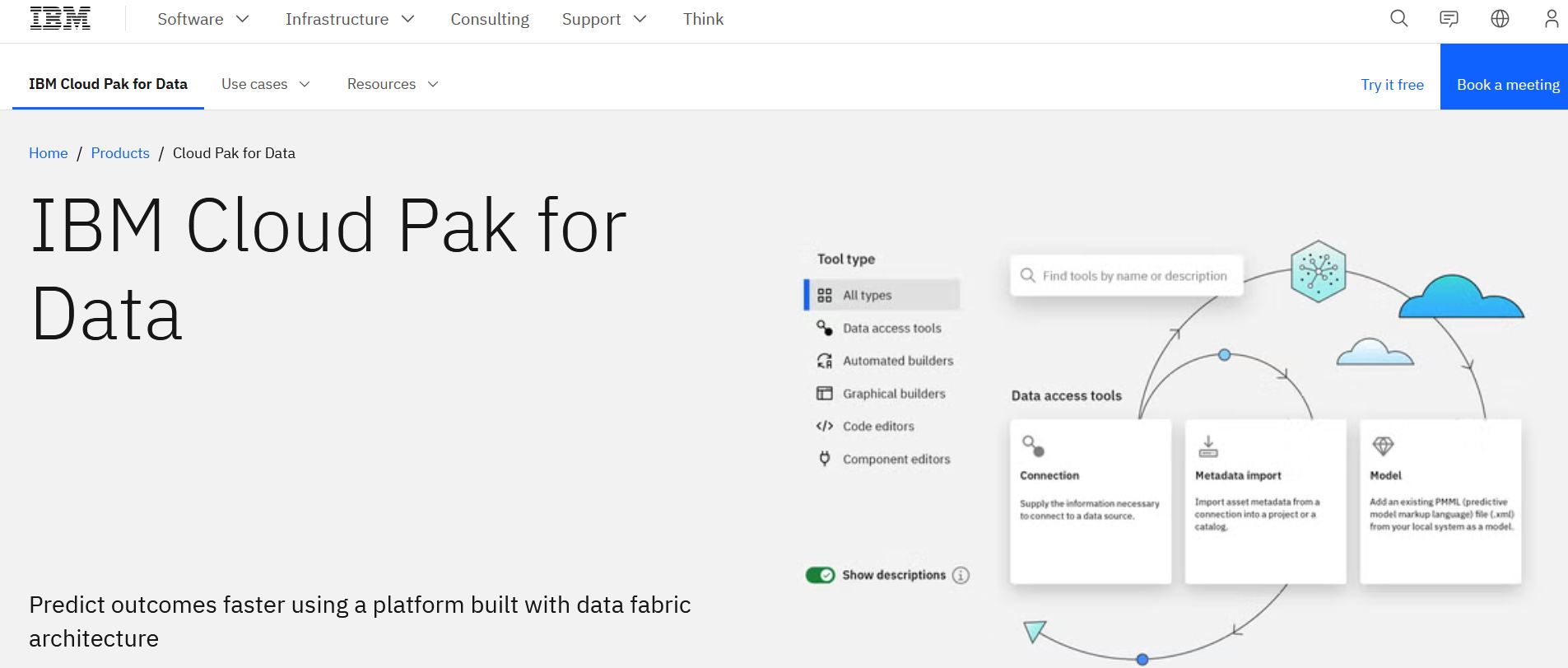The width and height of the screenshot is (1568, 668).
Task: Open the globe language selector icon
Action: (1500, 18)
